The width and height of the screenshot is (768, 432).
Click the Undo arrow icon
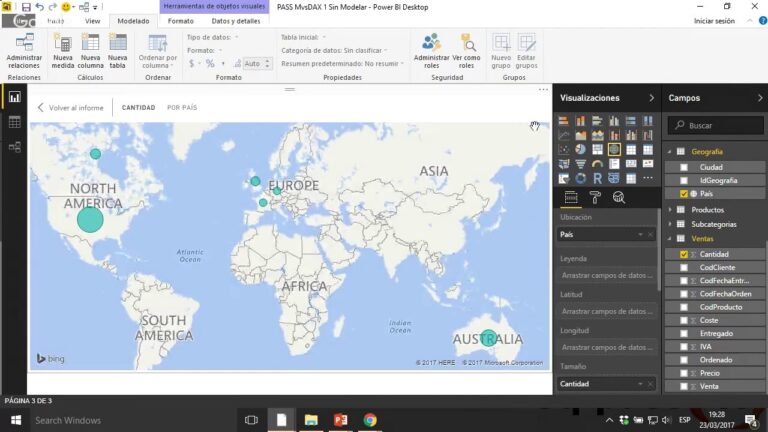(x=40, y=7)
